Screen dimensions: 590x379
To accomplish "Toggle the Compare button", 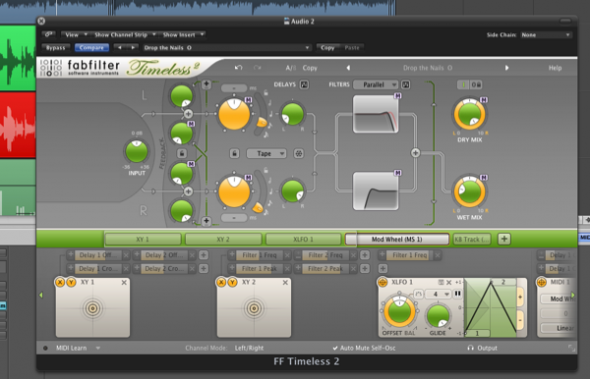I will click(91, 48).
